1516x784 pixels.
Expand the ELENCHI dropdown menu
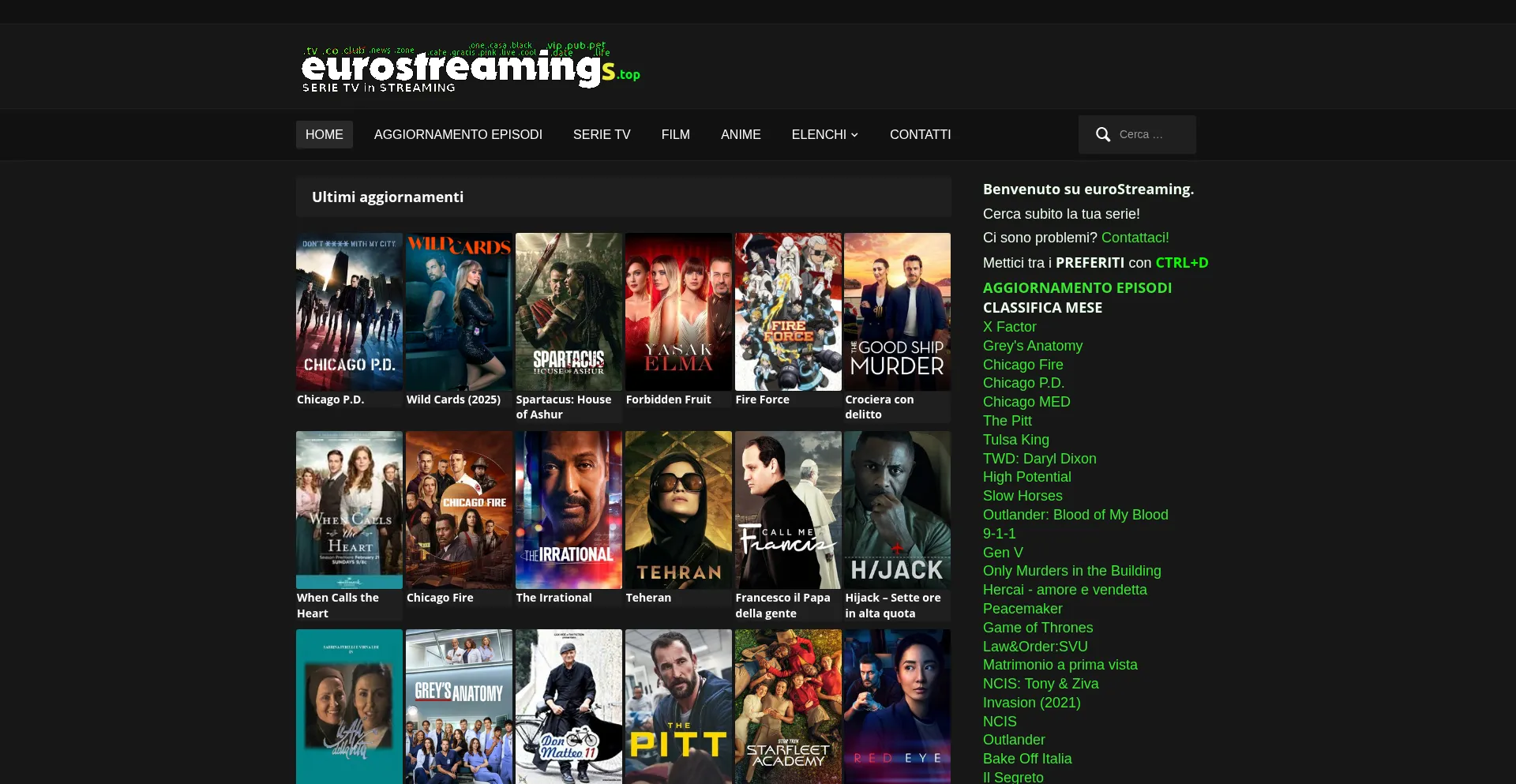pos(825,135)
